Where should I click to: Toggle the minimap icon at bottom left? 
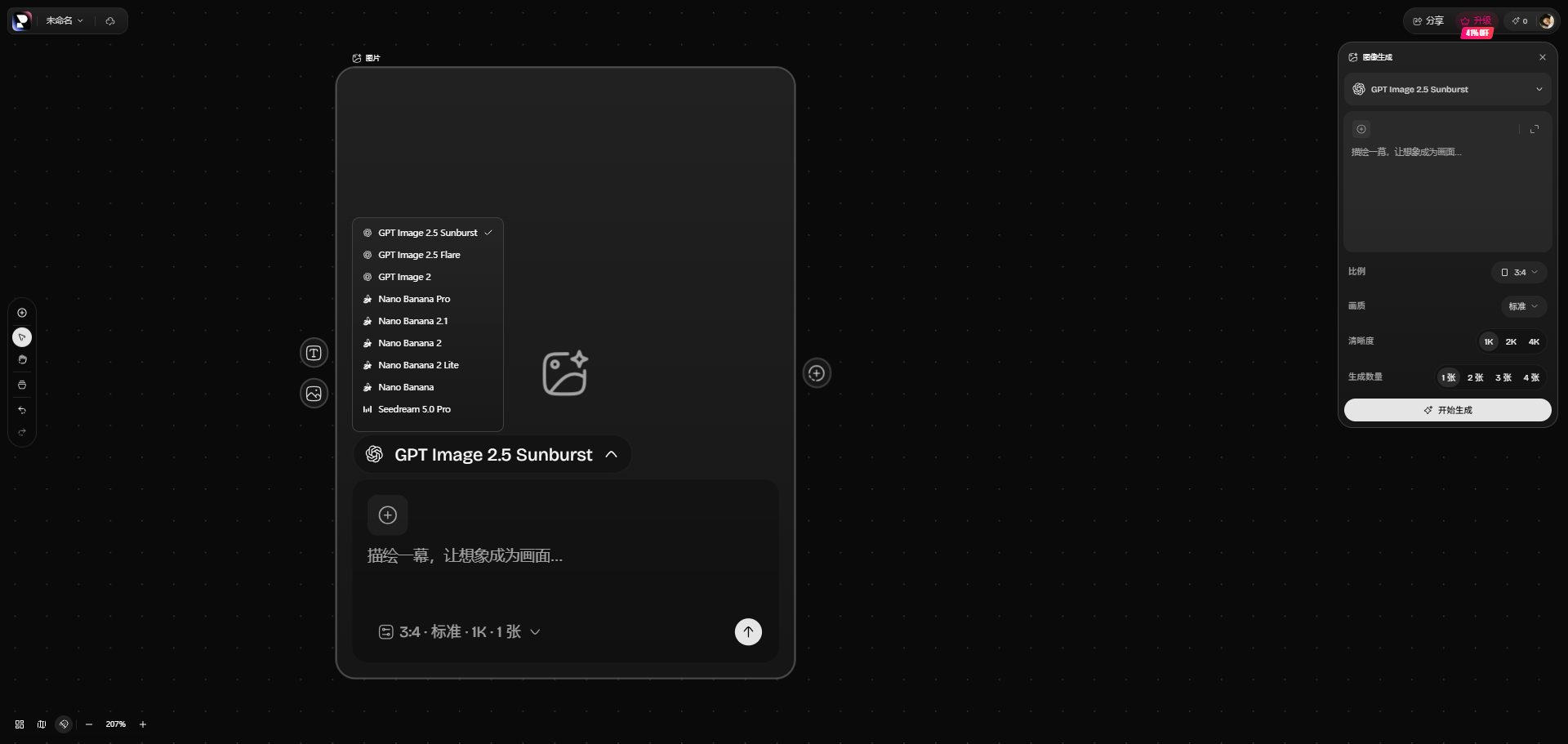(x=42, y=724)
